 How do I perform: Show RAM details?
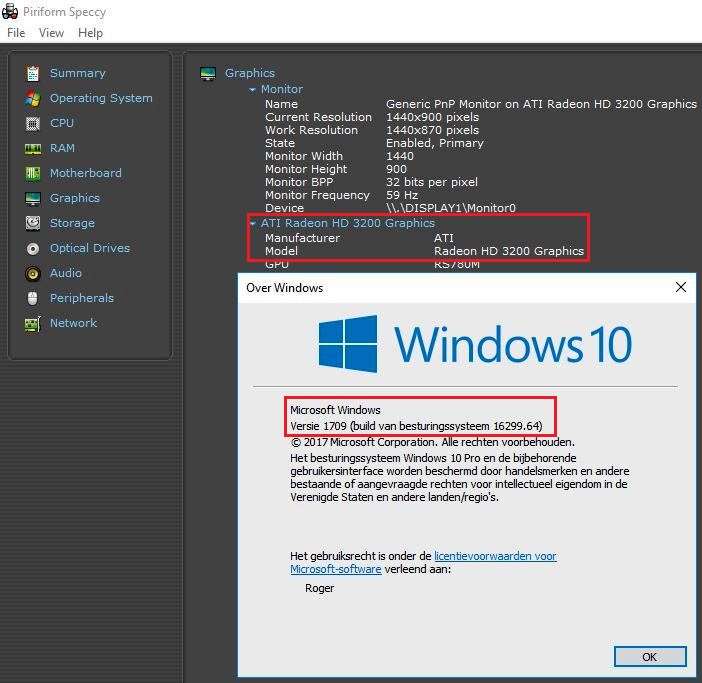[62, 148]
